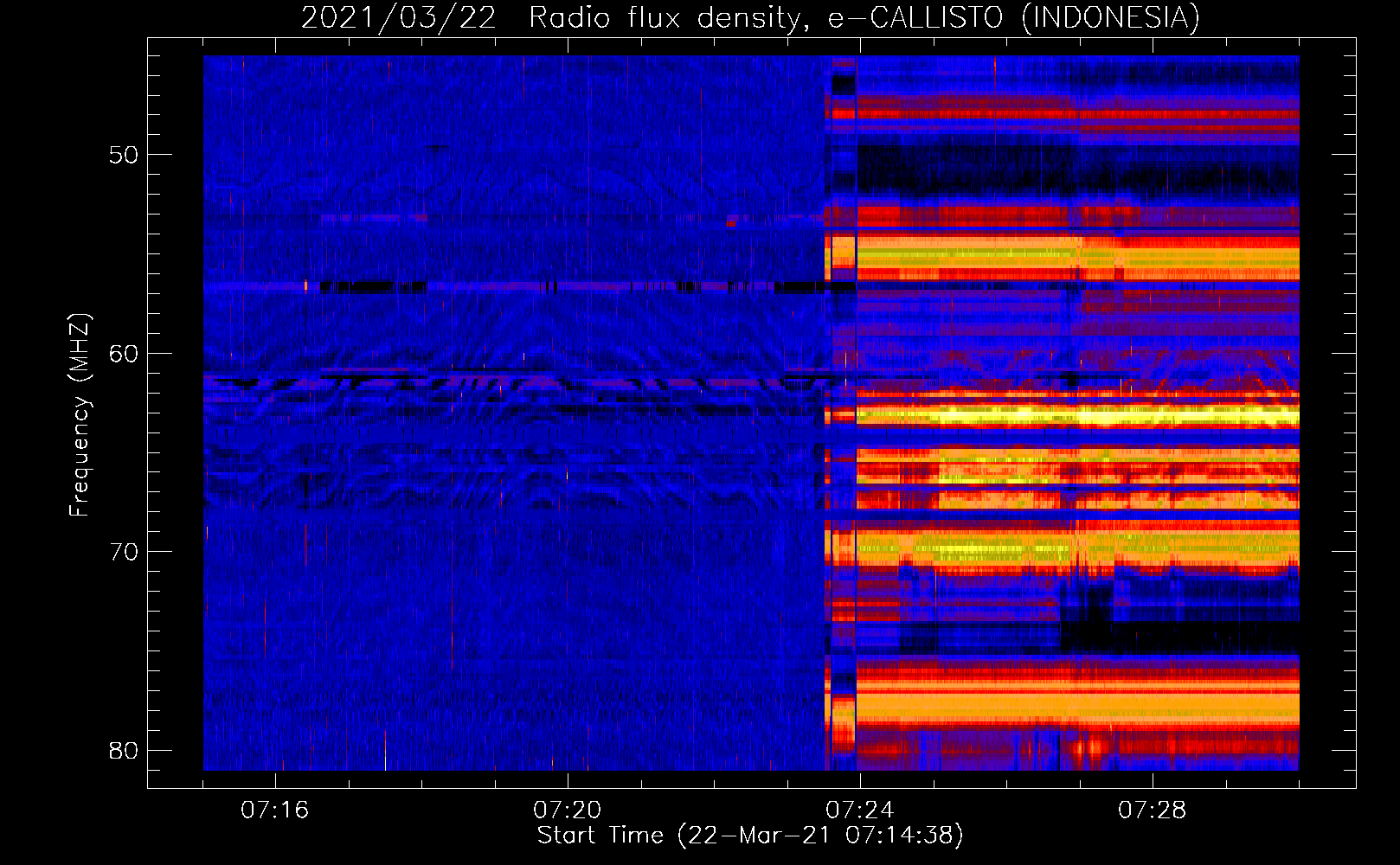The height and width of the screenshot is (865, 1400).
Task: Click the 80 frequency tick label
Action: (x=125, y=750)
